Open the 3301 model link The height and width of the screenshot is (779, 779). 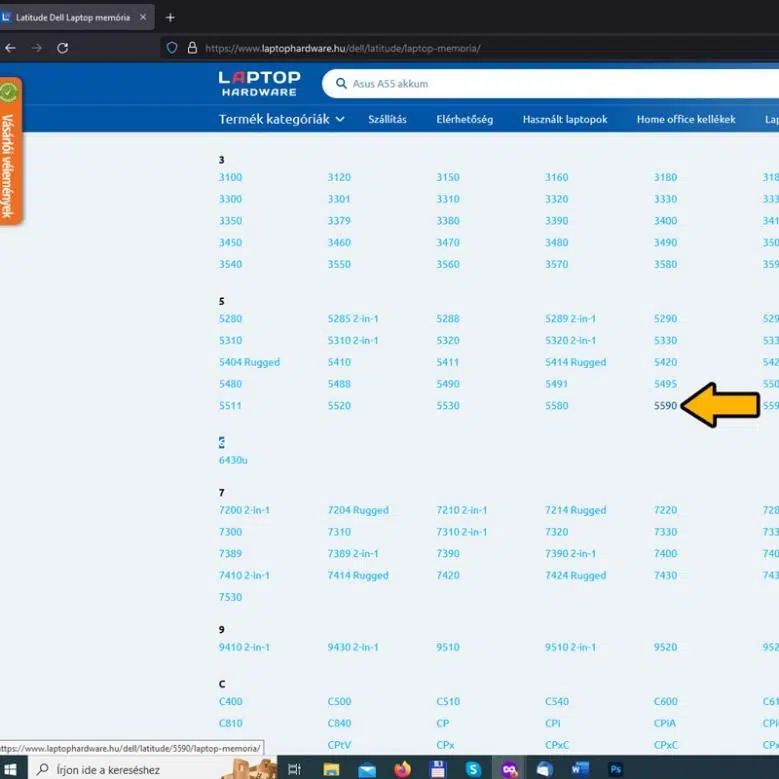[339, 199]
